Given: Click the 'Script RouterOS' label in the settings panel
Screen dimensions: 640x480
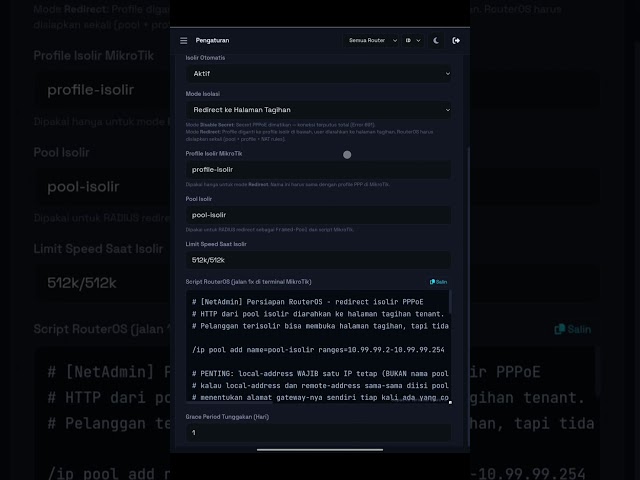Looking at the screenshot, I should (x=248, y=282).
